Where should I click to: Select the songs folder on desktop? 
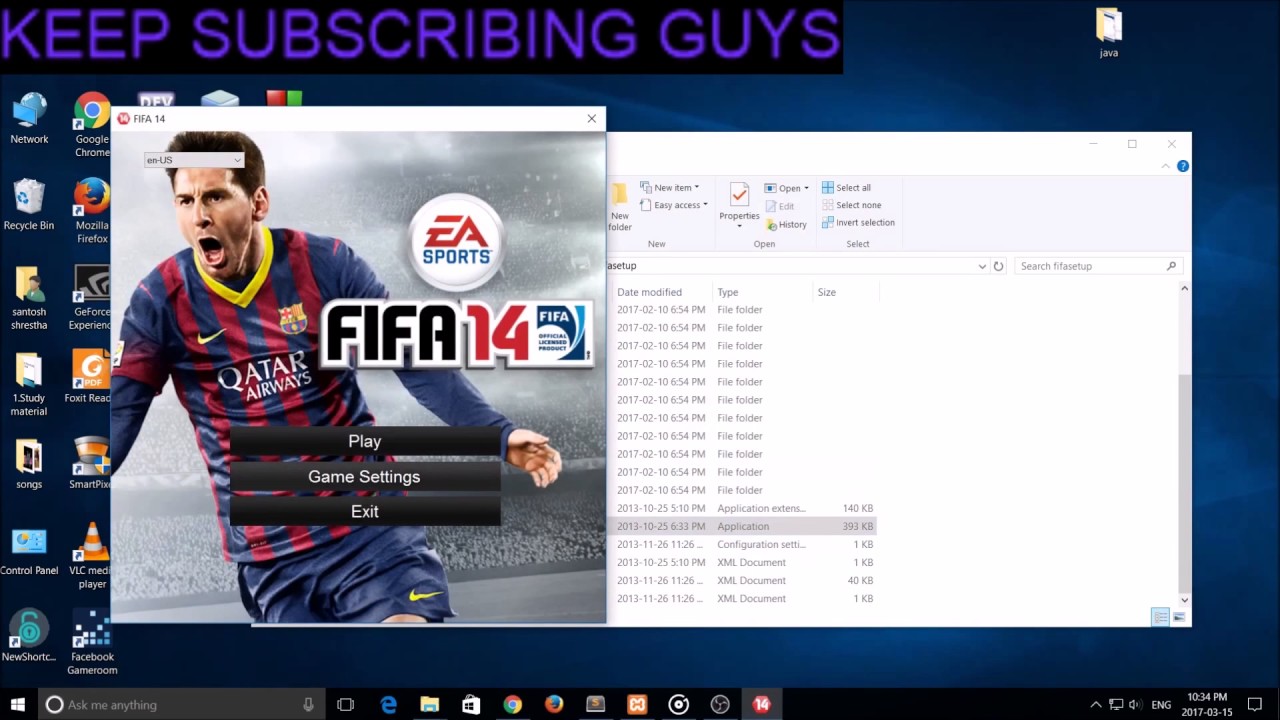click(x=29, y=463)
